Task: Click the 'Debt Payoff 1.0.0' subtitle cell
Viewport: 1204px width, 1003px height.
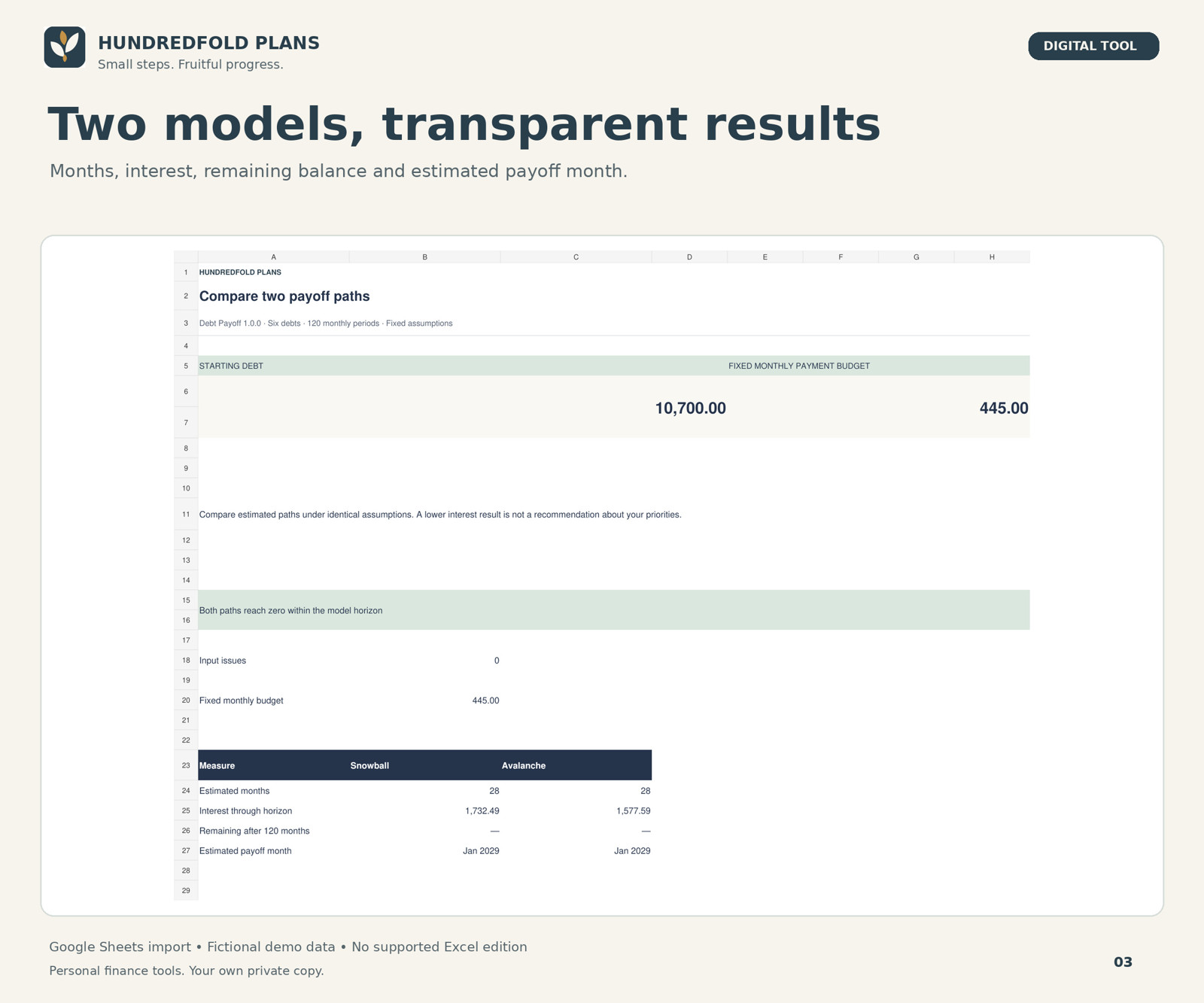Action: [326, 324]
